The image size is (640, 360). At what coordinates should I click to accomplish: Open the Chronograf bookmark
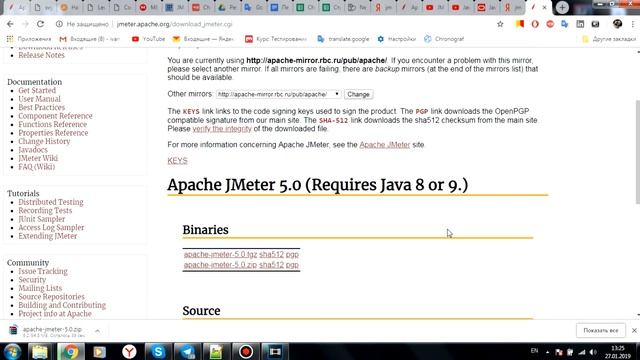click(x=444, y=39)
